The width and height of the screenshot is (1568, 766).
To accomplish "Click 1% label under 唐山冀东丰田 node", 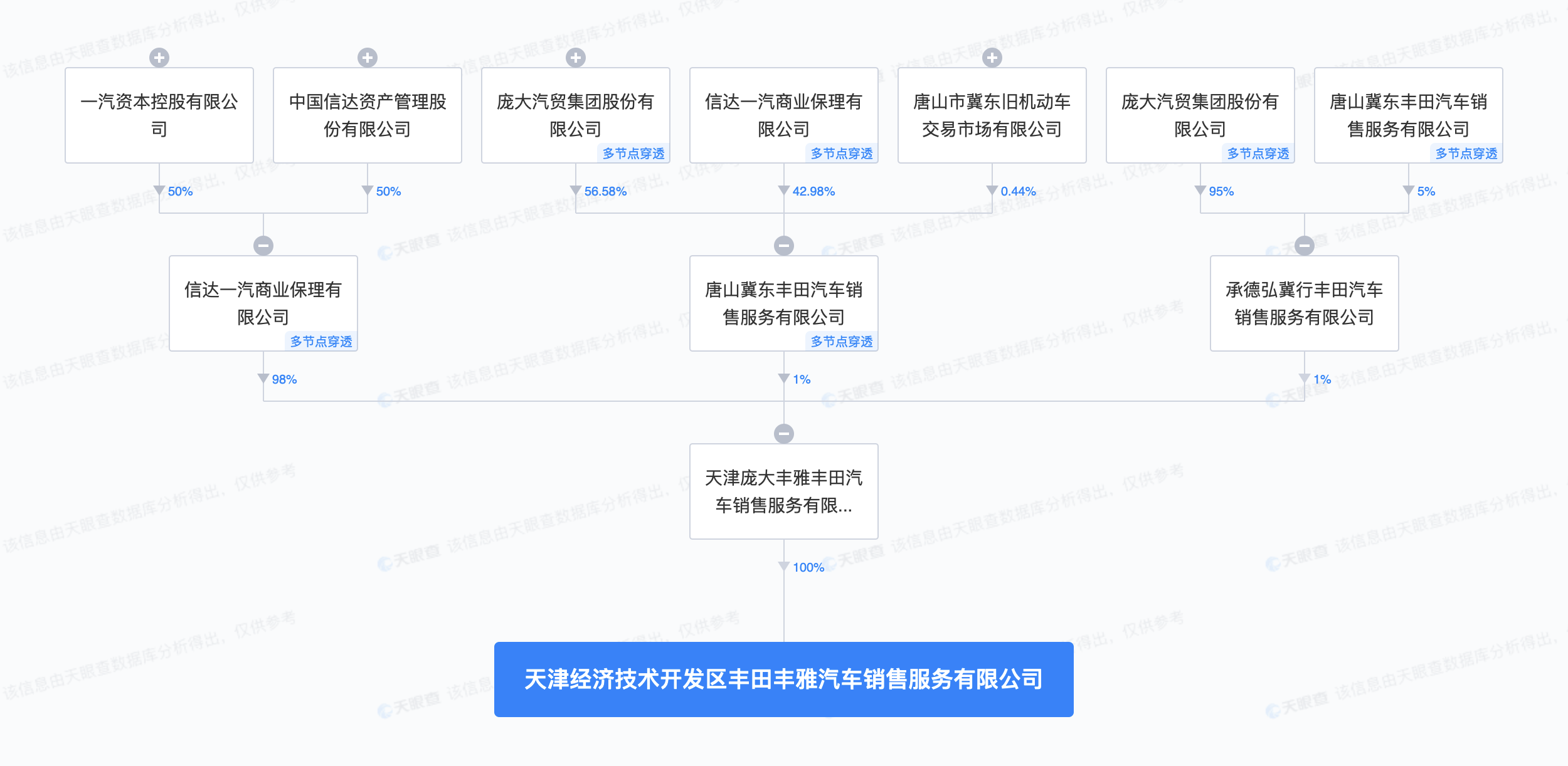I will click(x=802, y=379).
